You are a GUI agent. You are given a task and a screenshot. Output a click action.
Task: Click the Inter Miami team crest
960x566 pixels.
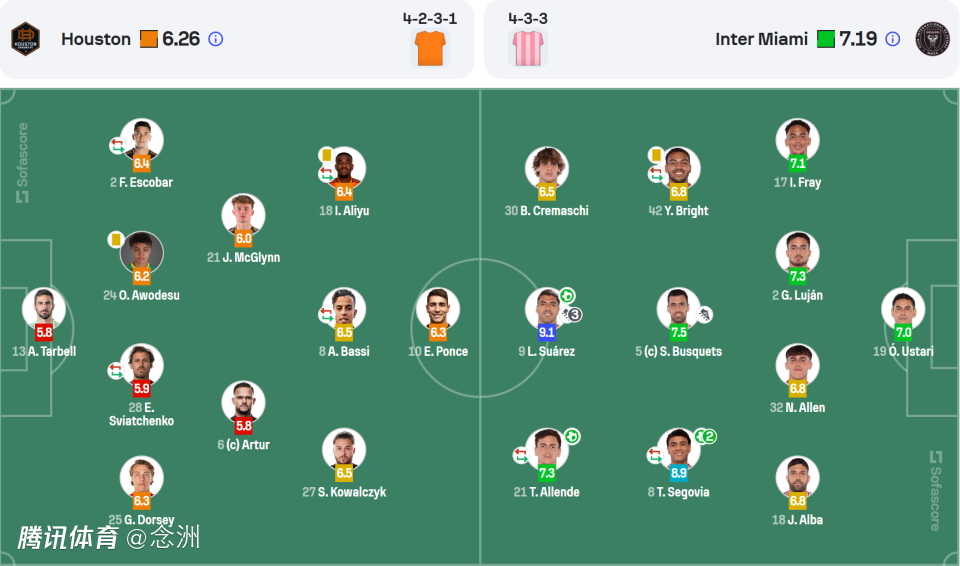pos(932,39)
